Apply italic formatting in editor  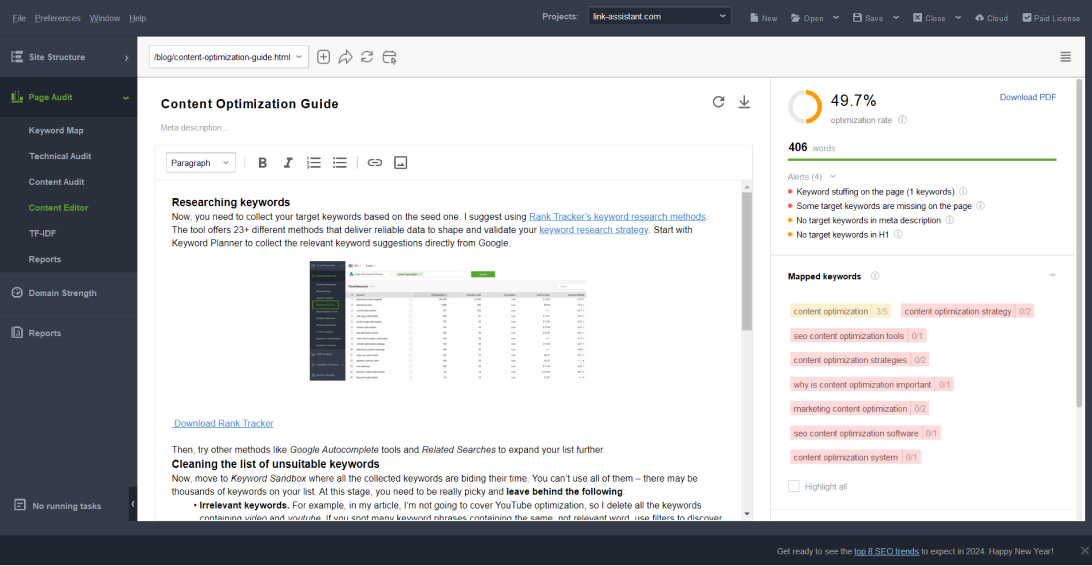(x=288, y=163)
